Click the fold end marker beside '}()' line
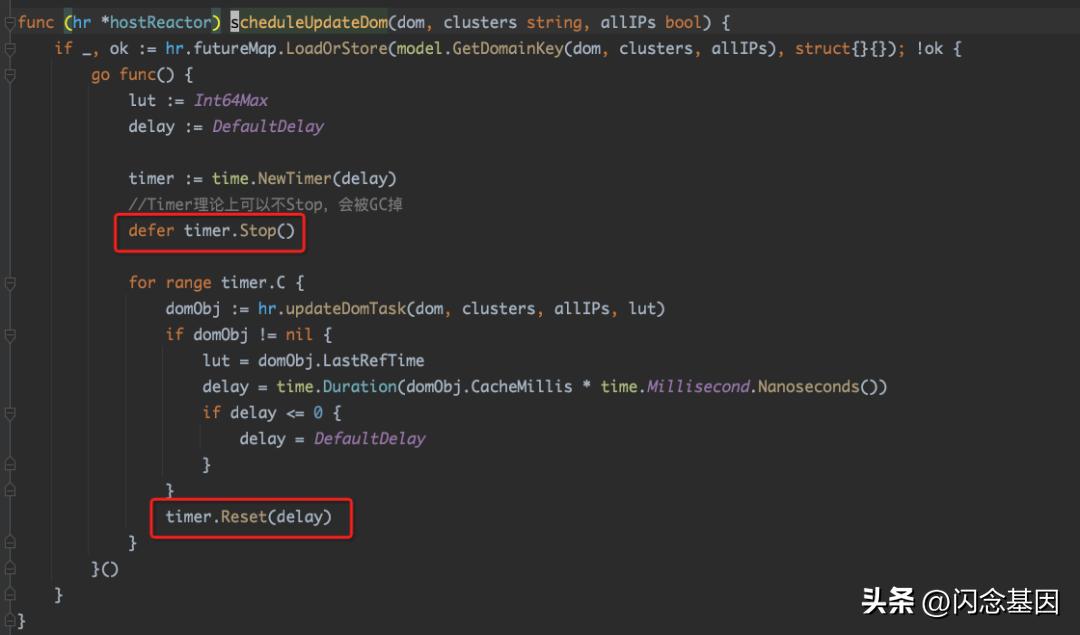 [x=10, y=569]
